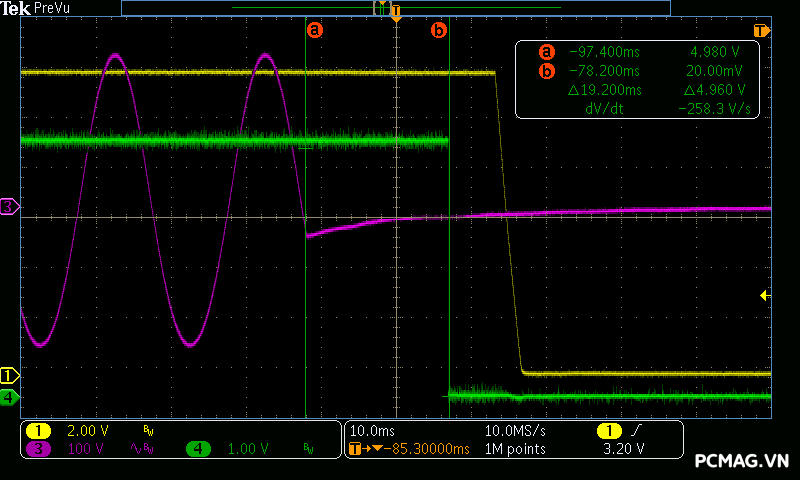
Task: Click cursor 'b' marker above the waveform
Action: click(x=438, y=30)
